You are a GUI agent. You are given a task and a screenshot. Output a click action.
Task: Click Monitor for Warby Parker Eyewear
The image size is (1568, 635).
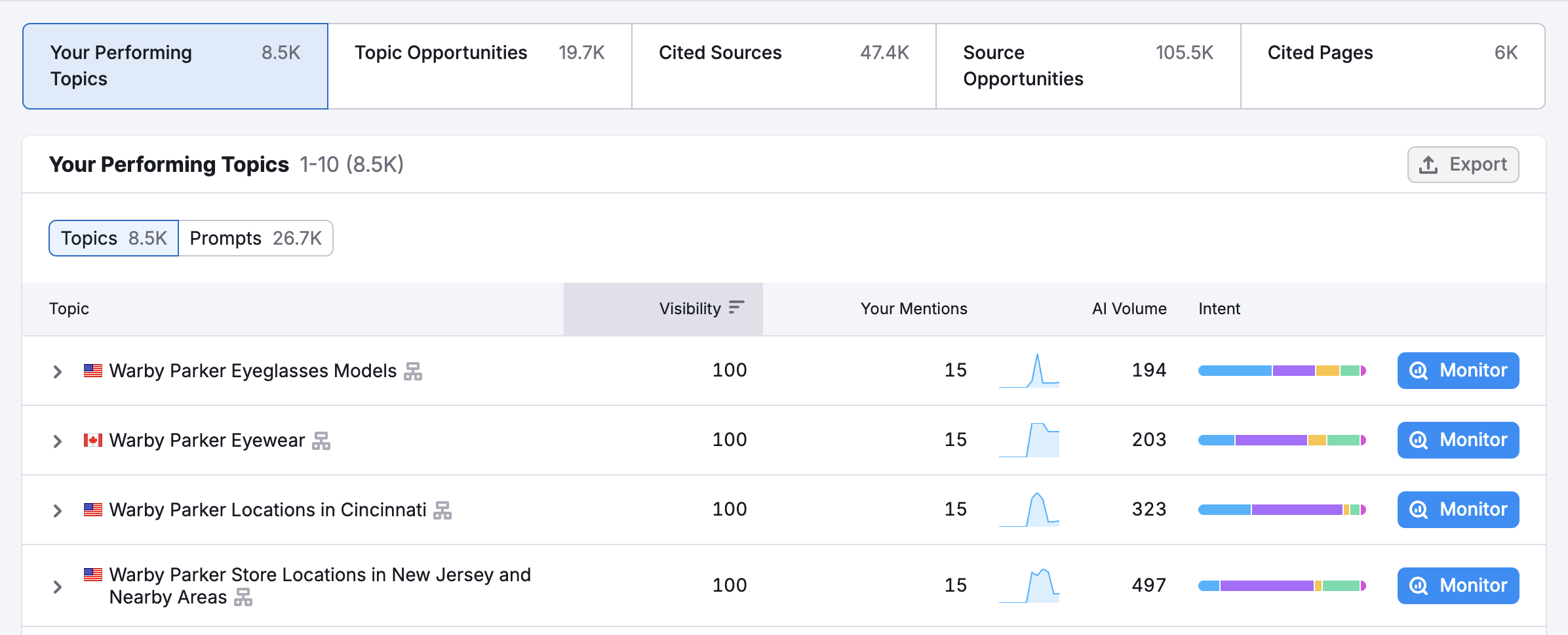pyautogui.click(x=1458, y=440)
